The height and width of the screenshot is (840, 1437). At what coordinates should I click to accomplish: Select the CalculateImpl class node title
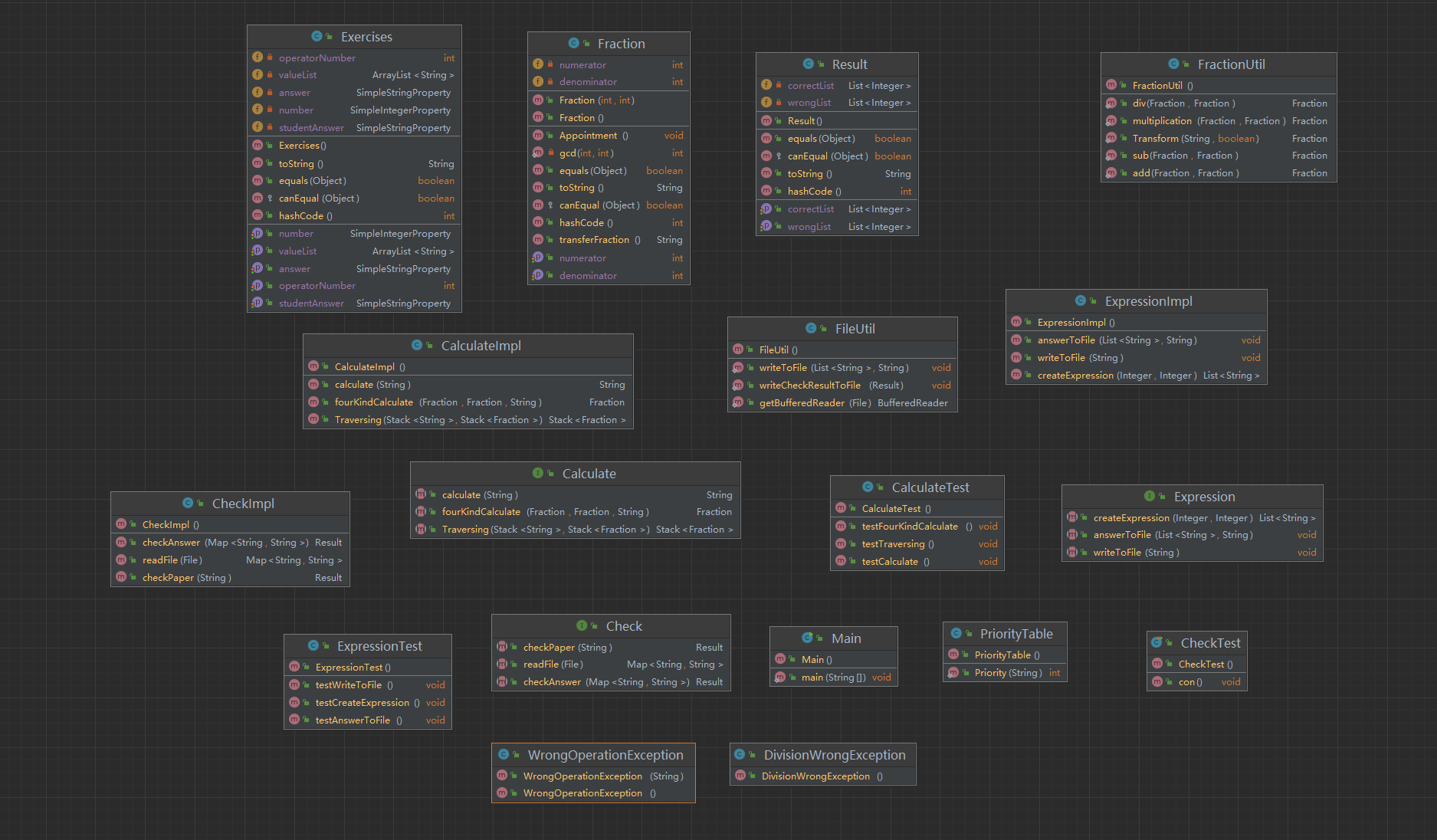[x=481, y=346]
